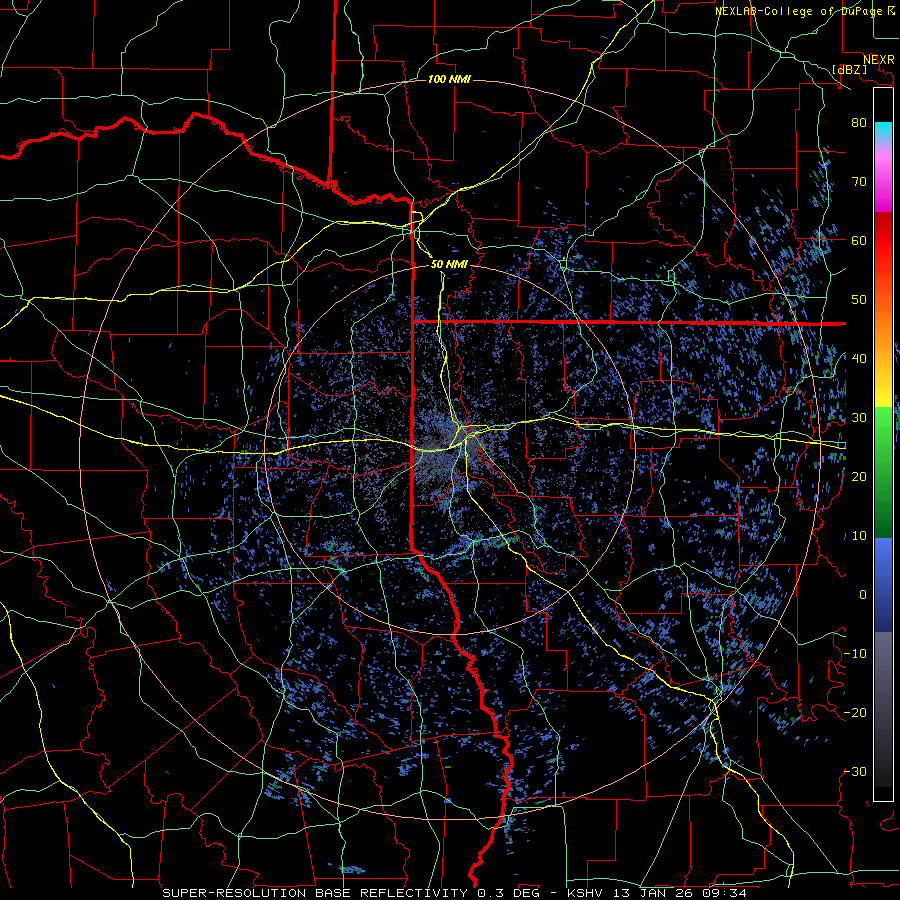Click the "KSHV 13 JAN 26 09:34" timestamp text
The width and height of the screenshot is (900, 900).
(657, 893)
